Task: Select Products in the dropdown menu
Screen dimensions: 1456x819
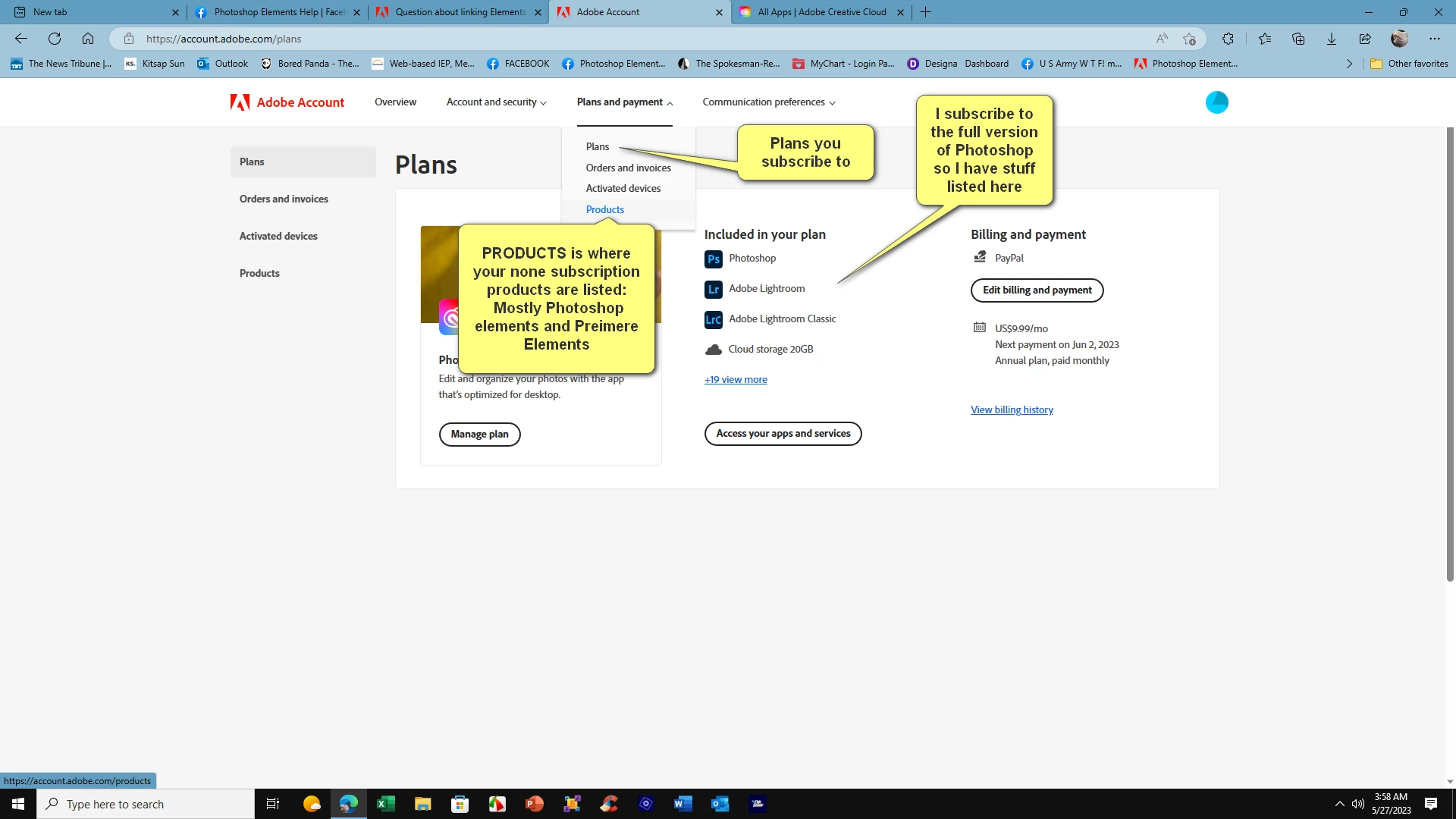Action: (604, 209)
